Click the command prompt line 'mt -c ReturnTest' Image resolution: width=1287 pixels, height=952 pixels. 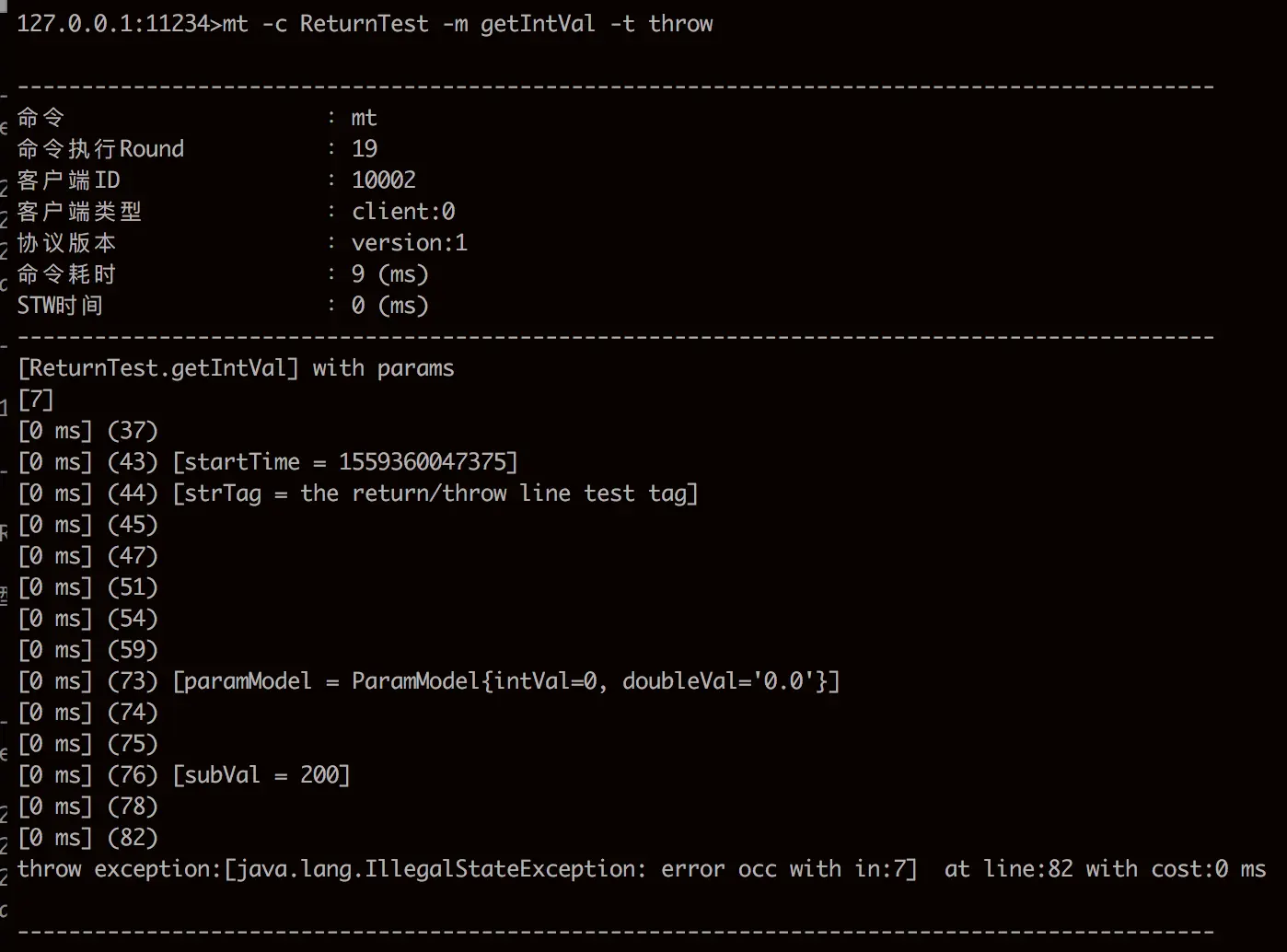365,24
